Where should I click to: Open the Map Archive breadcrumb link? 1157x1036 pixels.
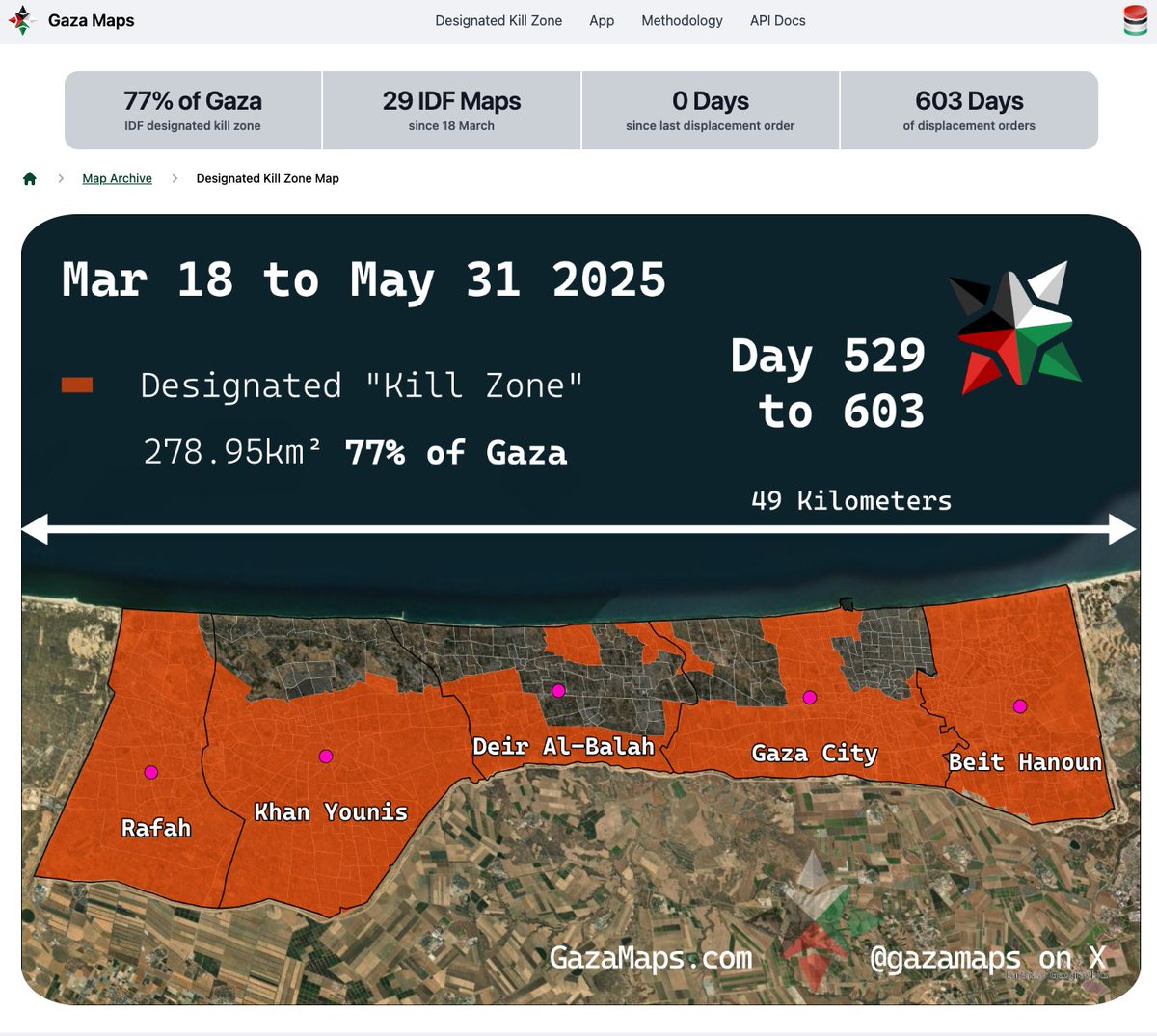(117, 178)
